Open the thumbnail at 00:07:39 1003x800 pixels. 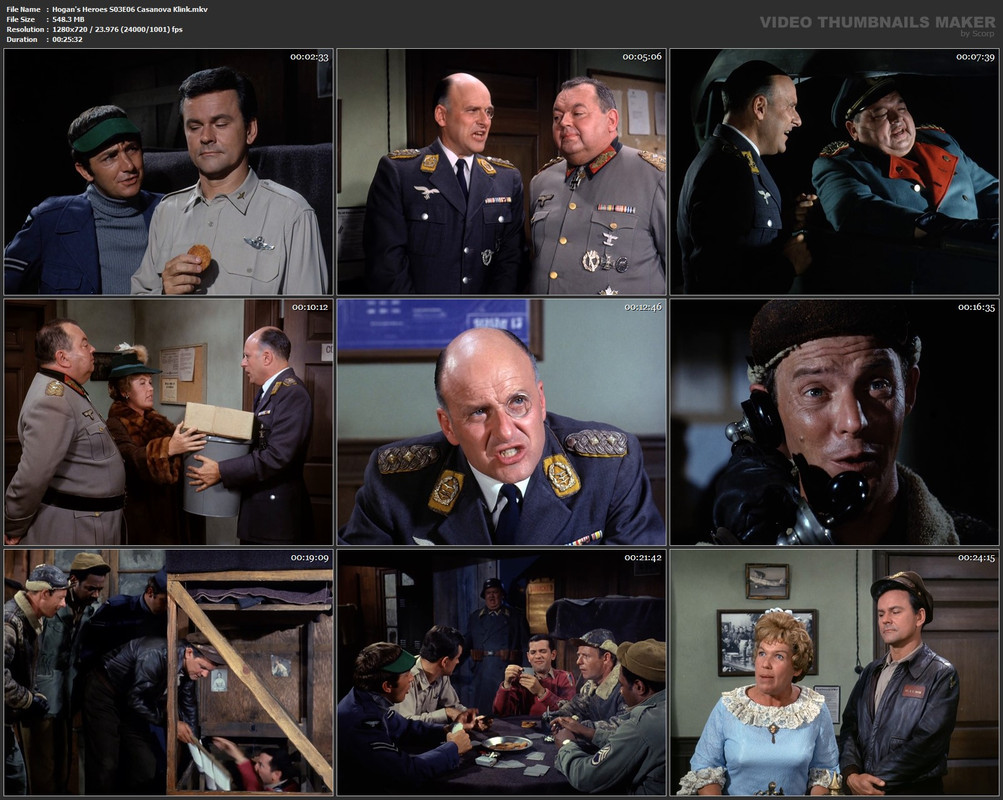tap(834, 171)
